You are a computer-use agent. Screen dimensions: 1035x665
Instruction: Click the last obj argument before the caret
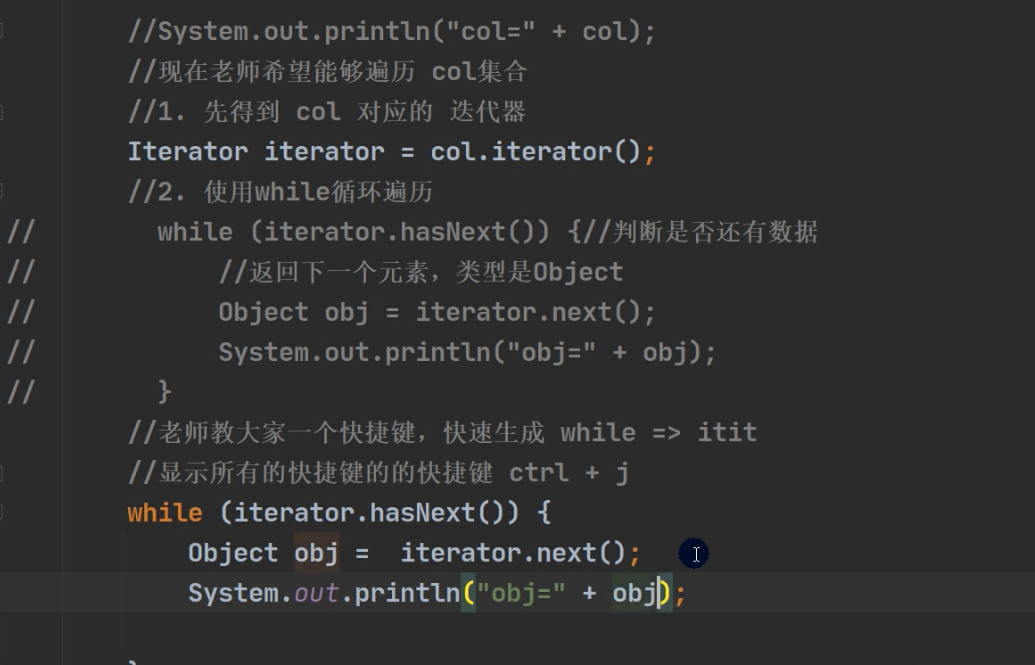(633, 593)
